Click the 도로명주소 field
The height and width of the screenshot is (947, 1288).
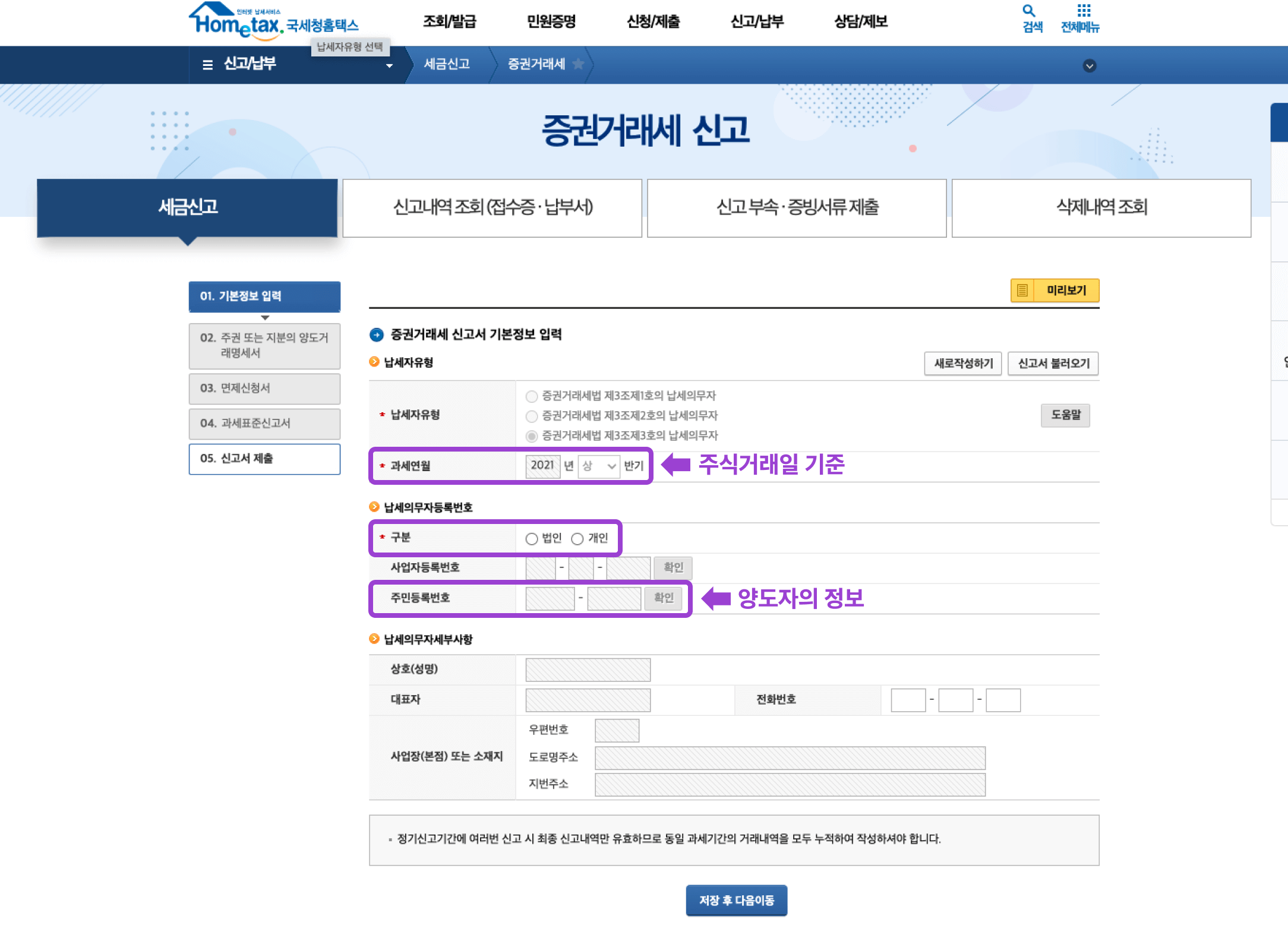pyautogui.click(x=790, y=758)
